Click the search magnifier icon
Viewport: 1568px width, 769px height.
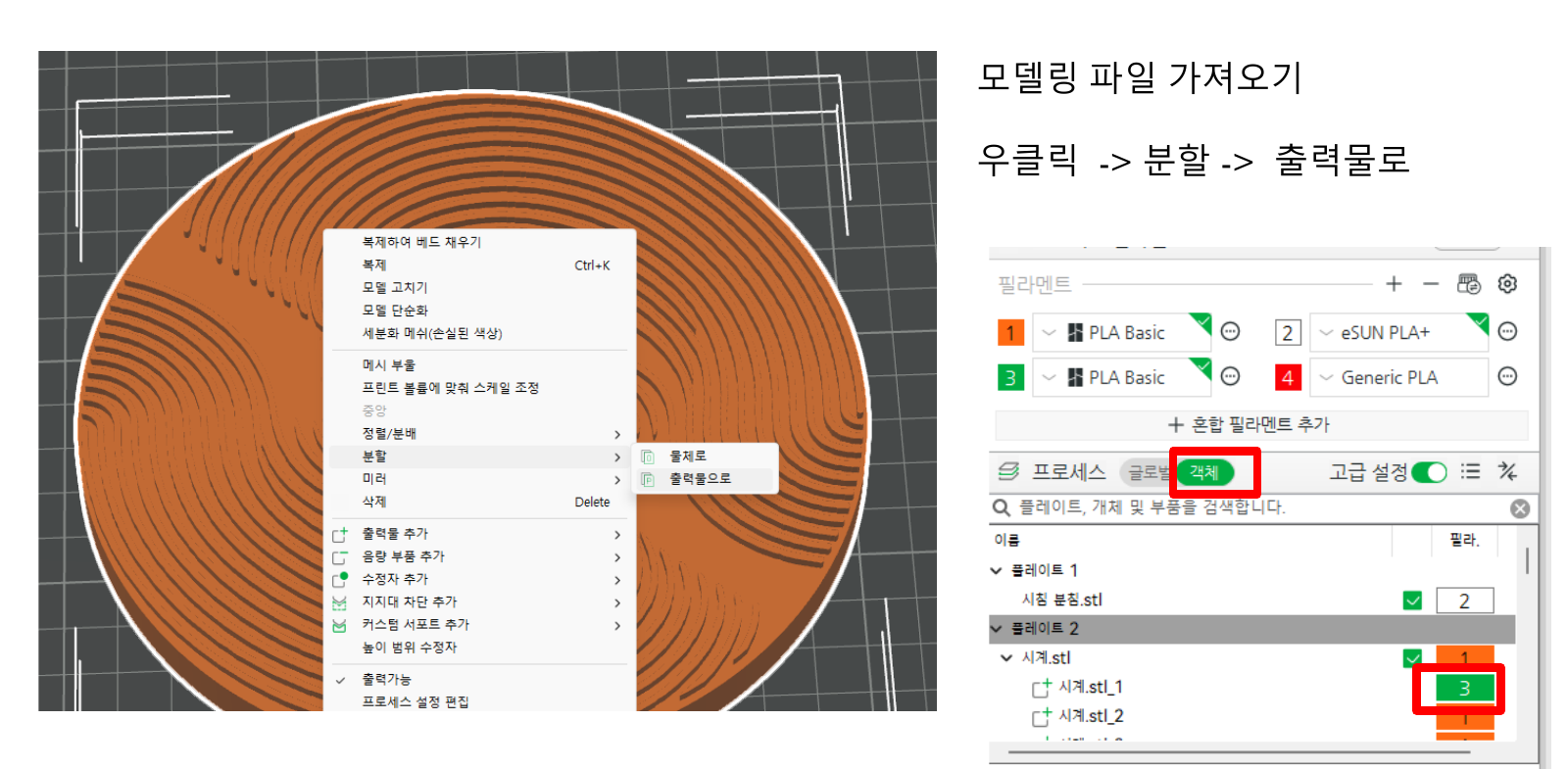click(x=1002, y=507)
